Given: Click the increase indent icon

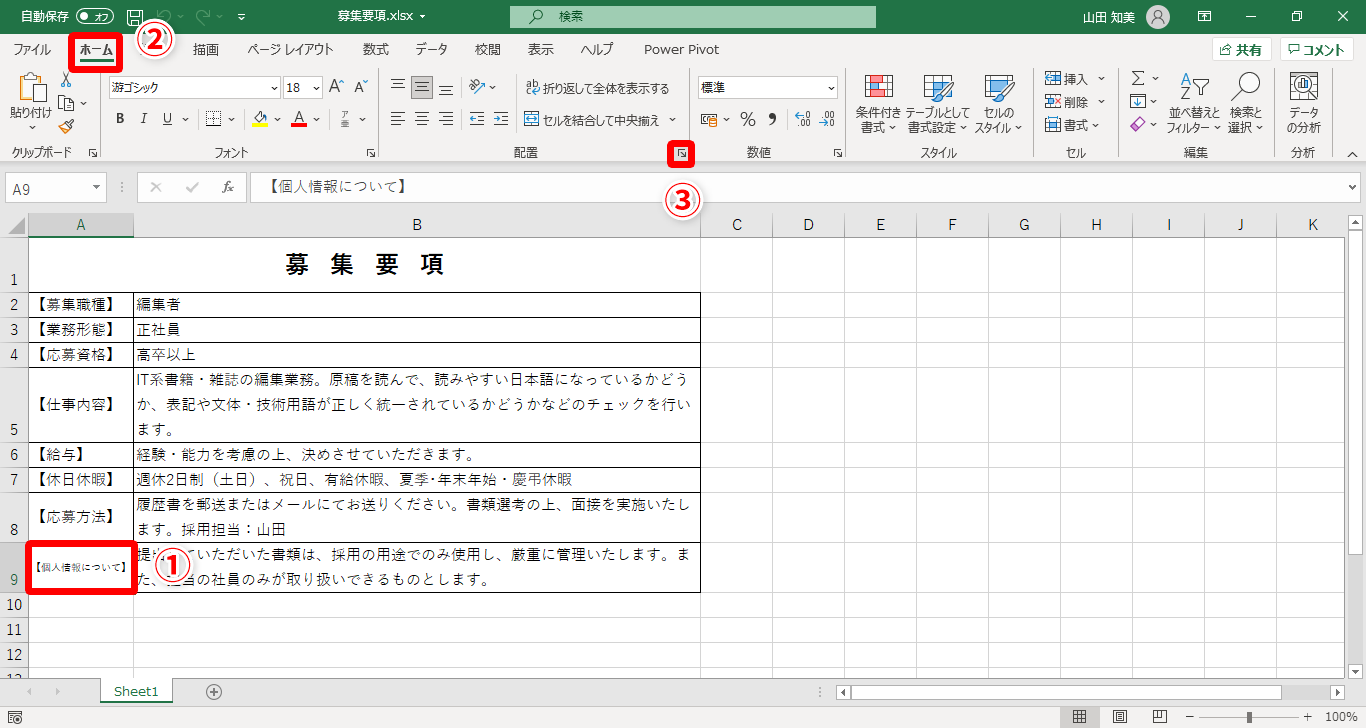Looking at the screenshot, I should [x=500, y=119].
